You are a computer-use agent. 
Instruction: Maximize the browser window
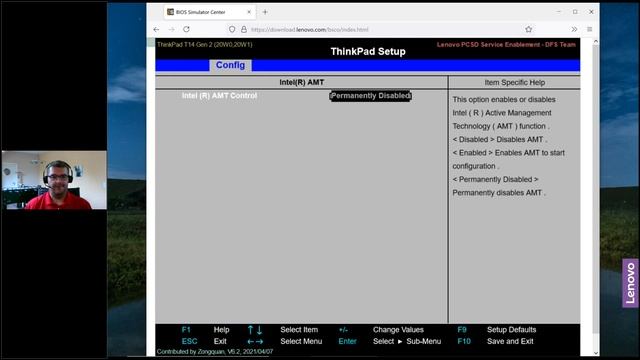575,12
